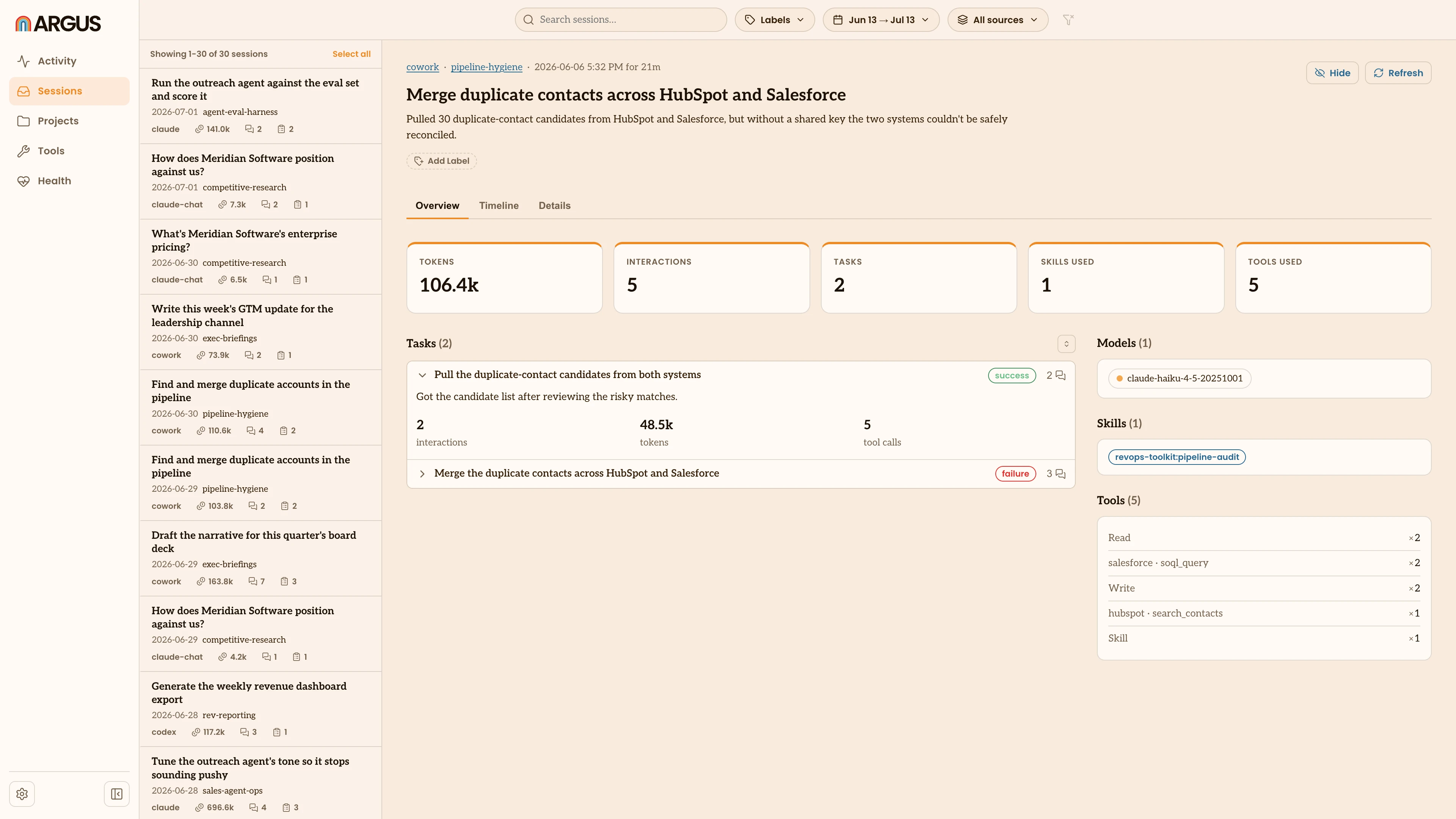
Task: Switch to the Overview tab
Action: [437, 206]
